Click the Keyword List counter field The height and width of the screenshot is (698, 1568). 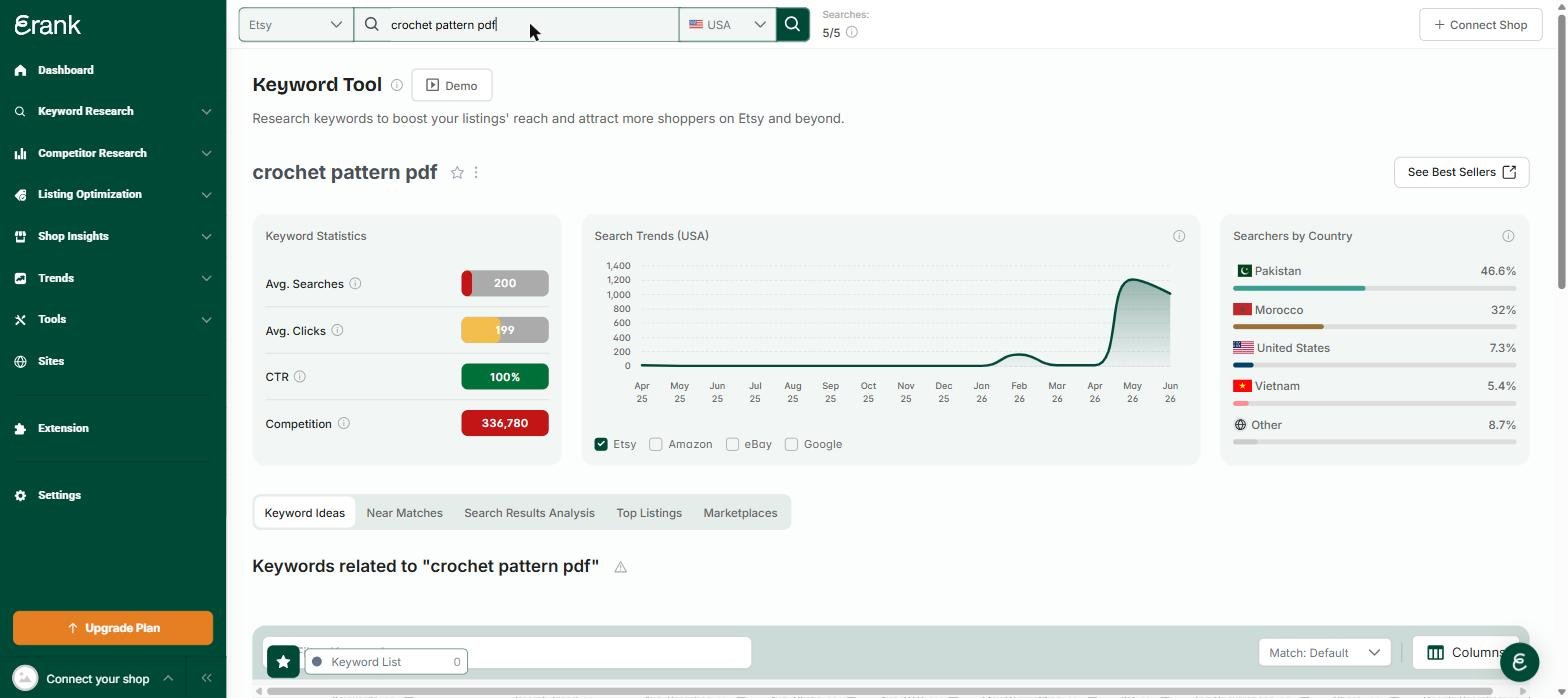coord(386,661)
